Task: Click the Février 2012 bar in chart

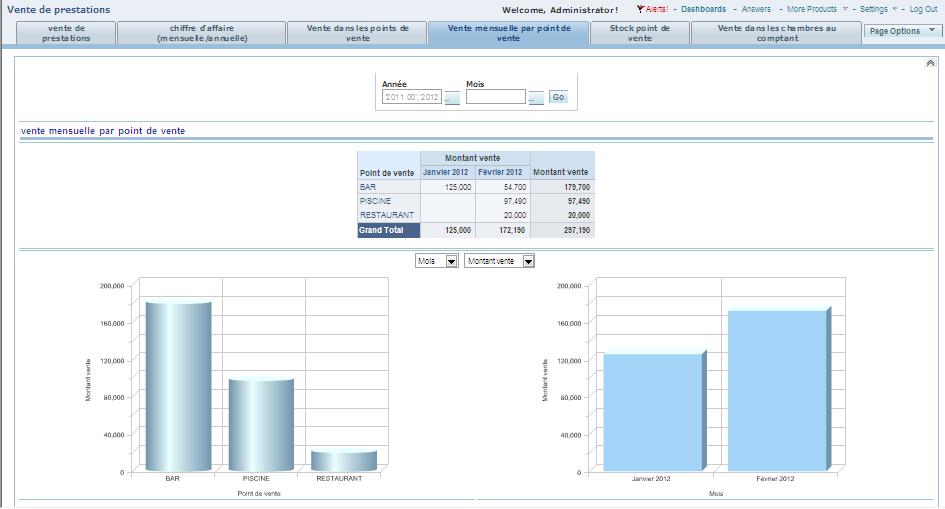Action: point(779,389)
